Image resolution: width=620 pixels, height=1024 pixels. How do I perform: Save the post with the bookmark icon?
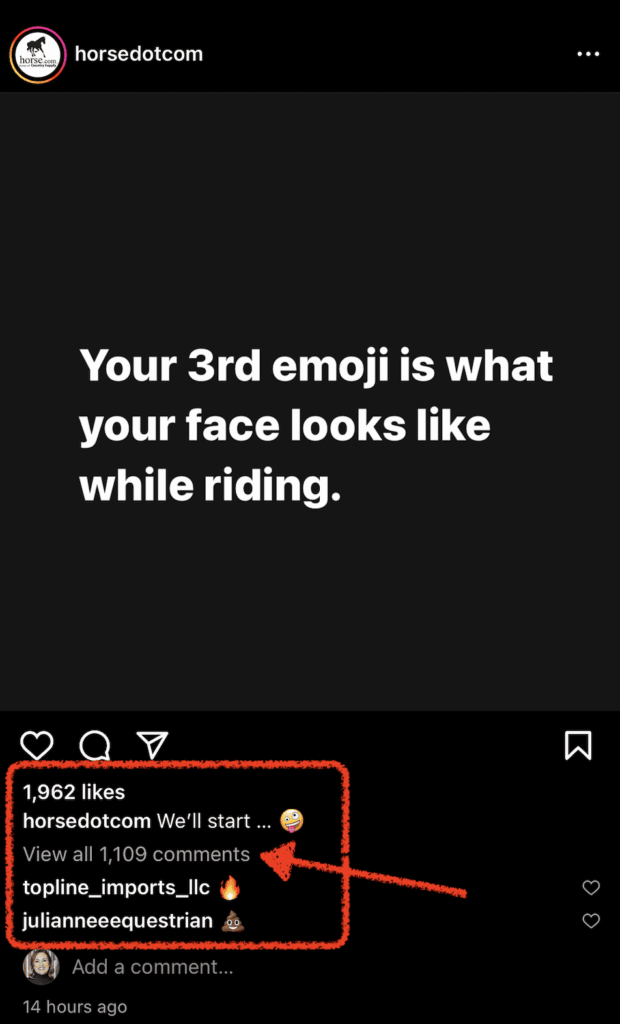[x=578, y=745]
